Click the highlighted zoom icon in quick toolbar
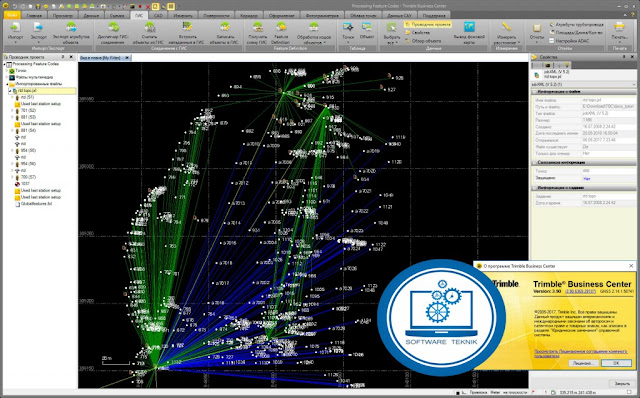Viewport: 640px width, 398px height. click(156, 7)
